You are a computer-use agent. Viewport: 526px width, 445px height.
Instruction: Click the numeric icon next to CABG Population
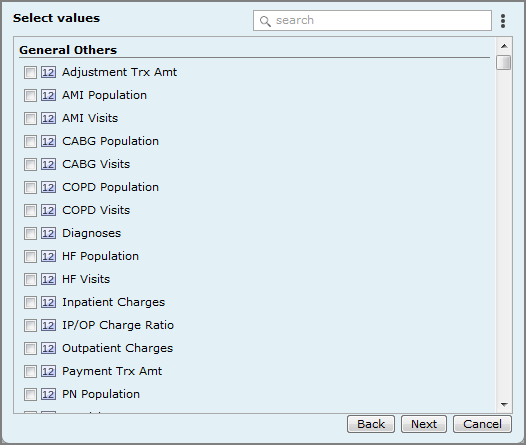48,142
